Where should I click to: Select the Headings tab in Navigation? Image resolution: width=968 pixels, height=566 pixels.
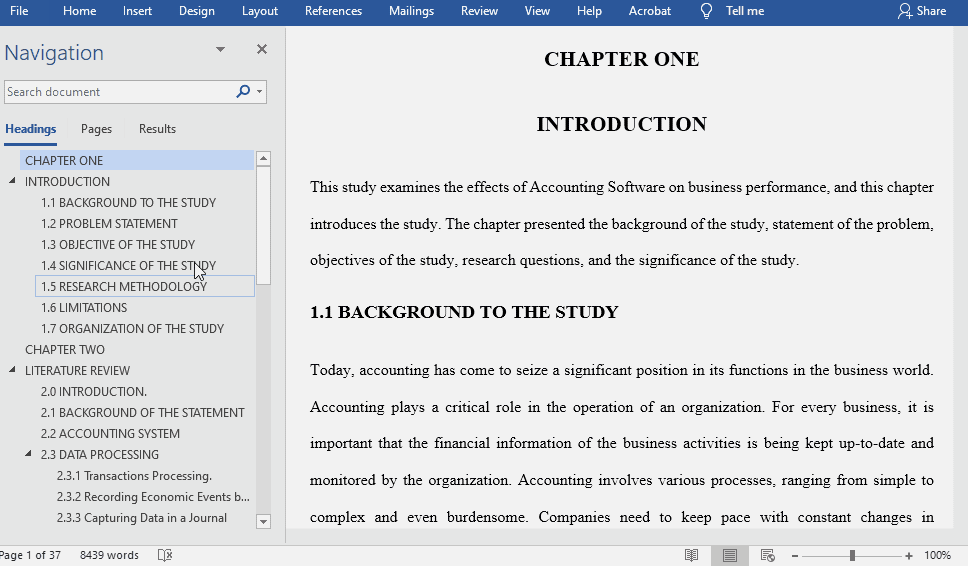click(x=30, y=129)
